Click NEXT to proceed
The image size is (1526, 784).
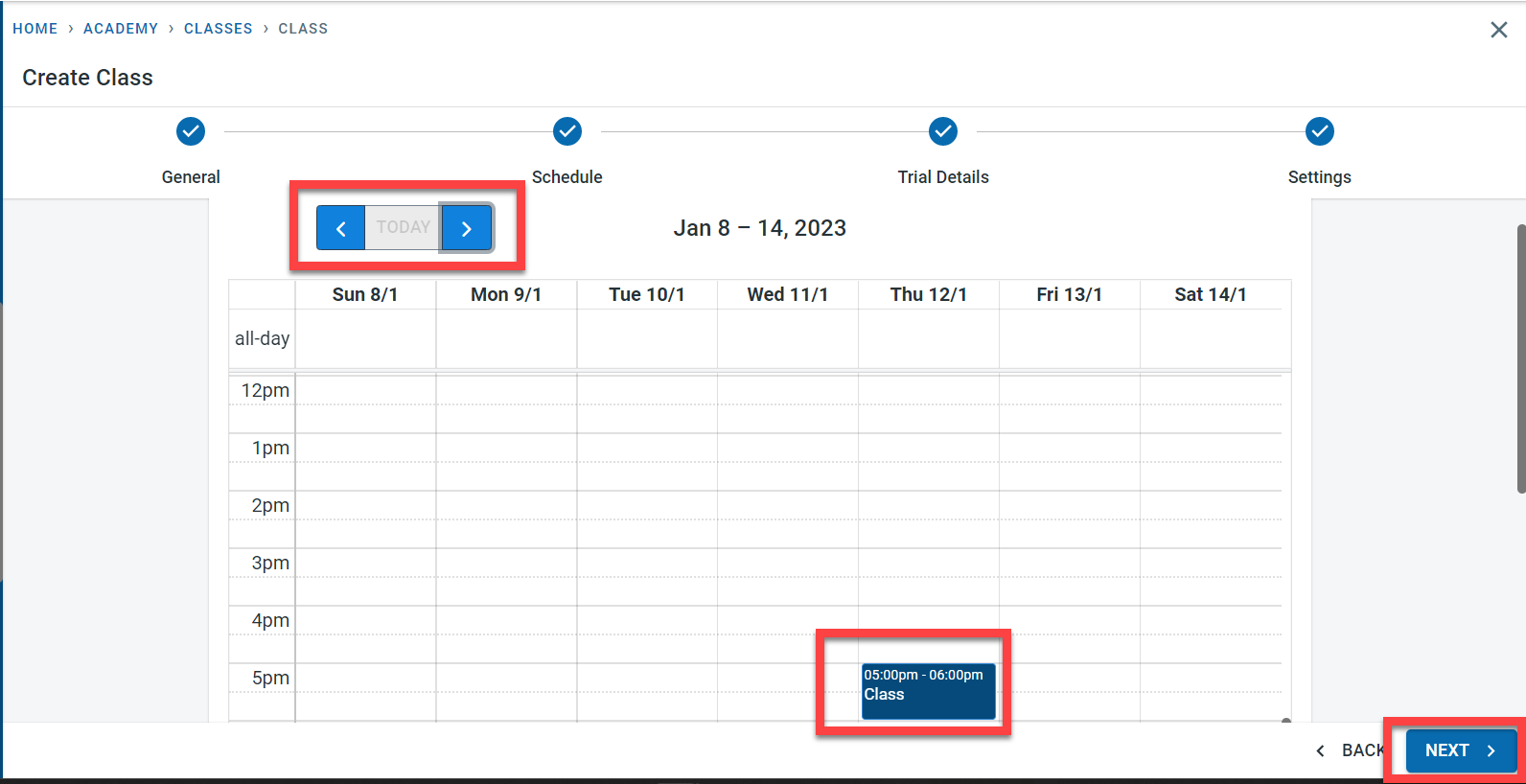tap(1459, 750)
